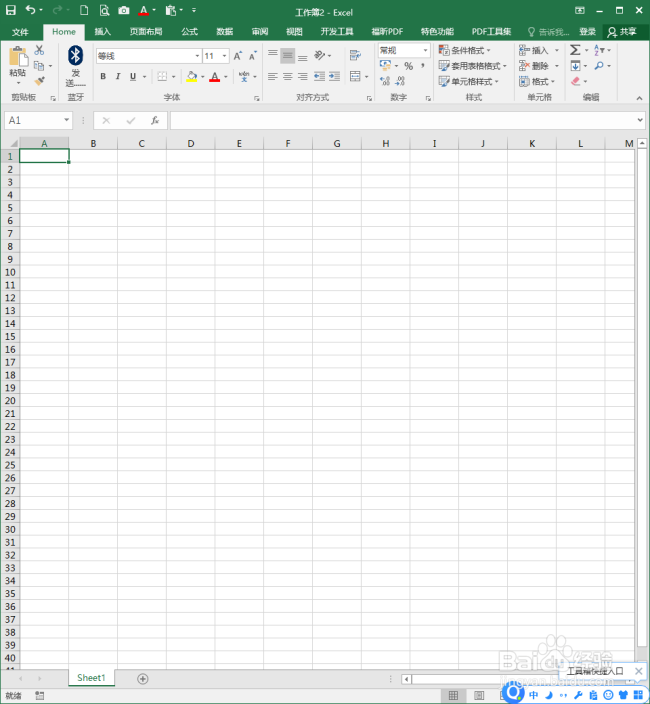The height and width of the screenshot is (704, 650).
Task: Open the File tab
Action: [20, 32]
